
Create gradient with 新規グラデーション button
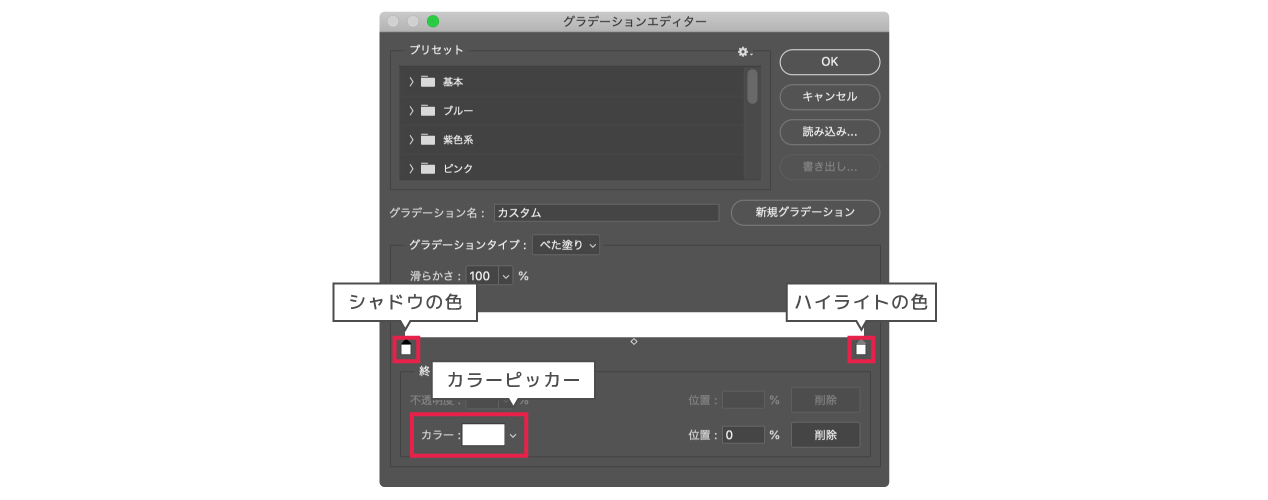pos(805,213)
